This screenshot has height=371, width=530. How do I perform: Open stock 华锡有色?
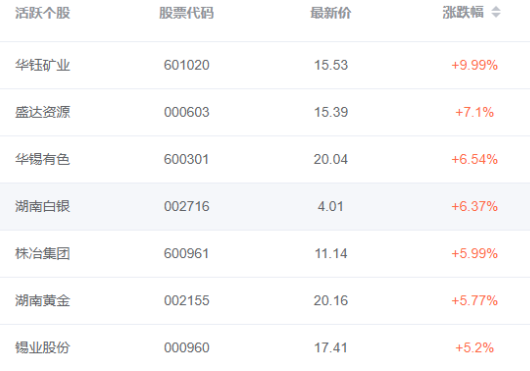click(x=43, y=159)
